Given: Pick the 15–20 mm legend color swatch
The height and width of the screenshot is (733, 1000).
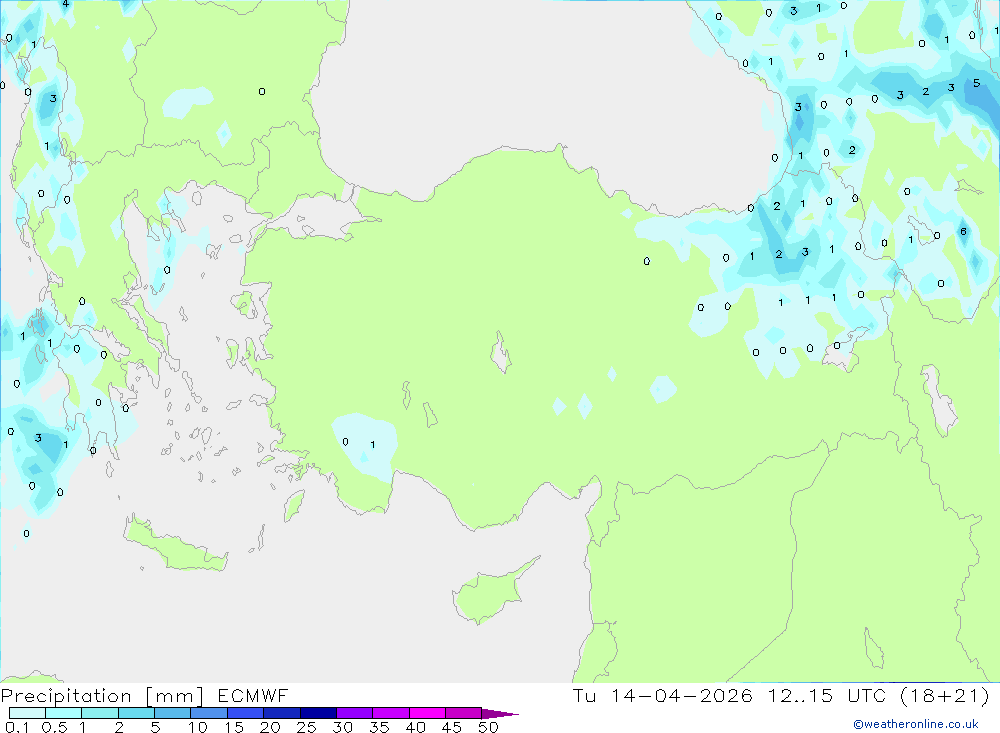Looking at the screenshot, I should point(246,713).
